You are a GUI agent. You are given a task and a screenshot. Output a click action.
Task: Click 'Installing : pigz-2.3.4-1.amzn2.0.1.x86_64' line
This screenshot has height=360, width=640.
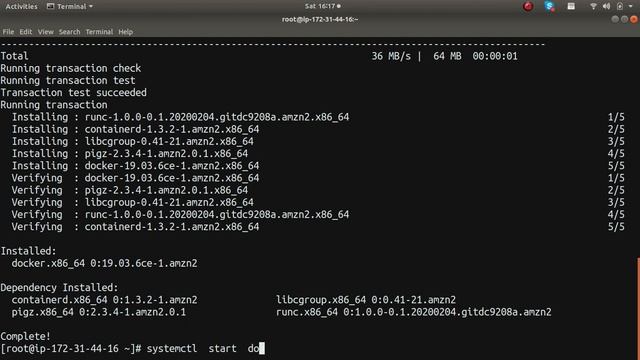130,154
